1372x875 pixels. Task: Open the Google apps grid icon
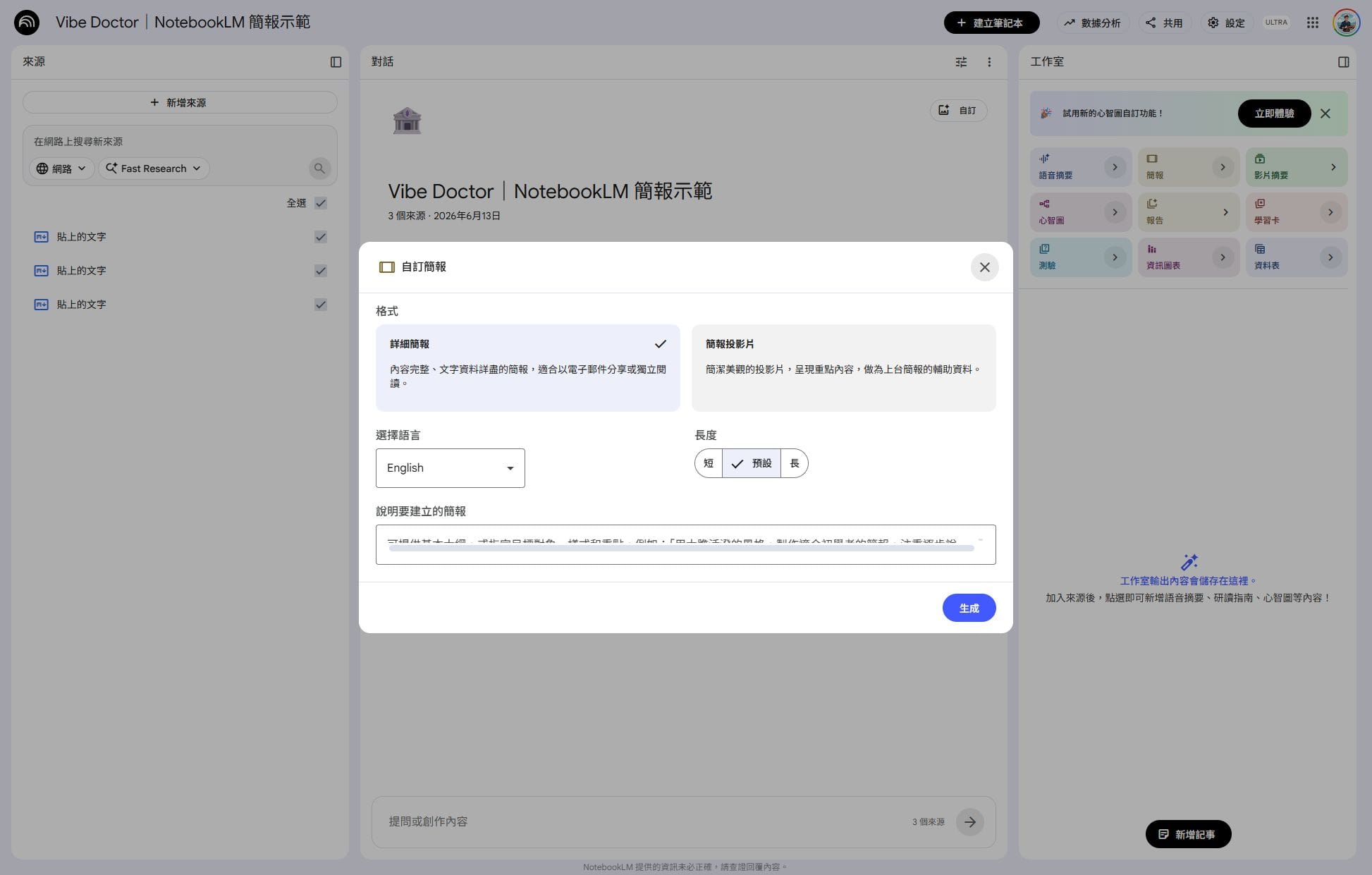point(1312,23)
